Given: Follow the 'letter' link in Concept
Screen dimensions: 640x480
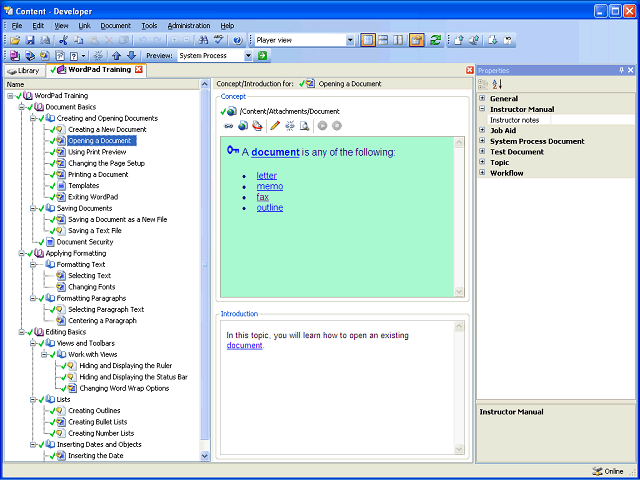Looking at the screenshot, I should tap(267, 176).
